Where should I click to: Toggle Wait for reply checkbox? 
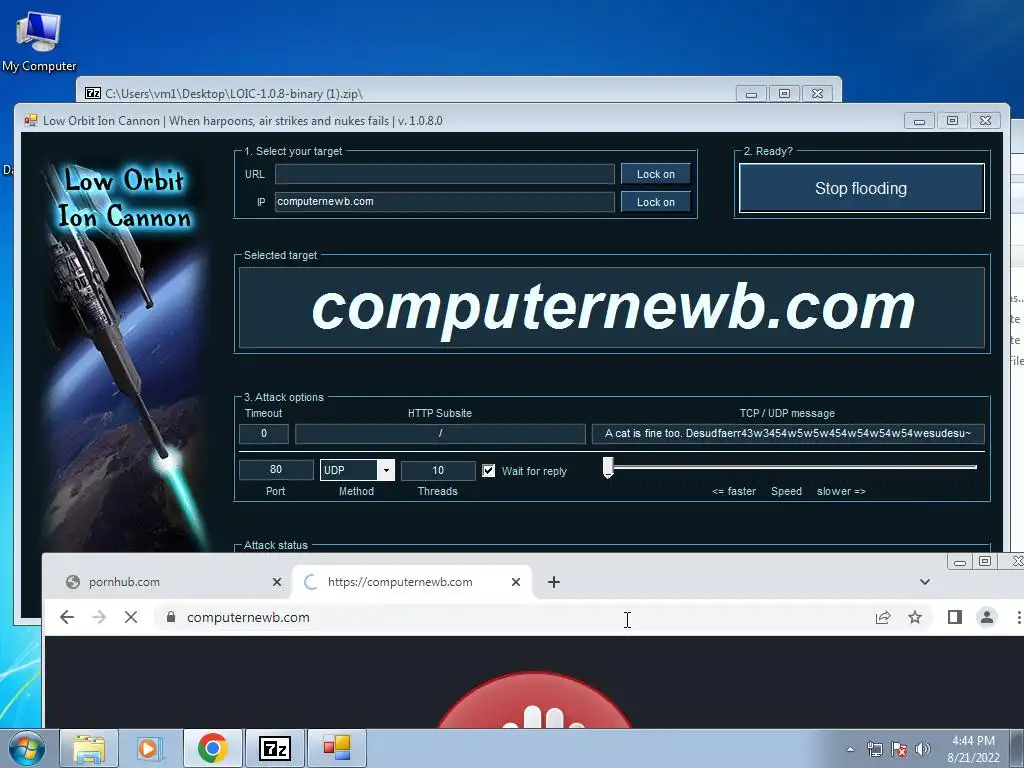pos(488,471)
